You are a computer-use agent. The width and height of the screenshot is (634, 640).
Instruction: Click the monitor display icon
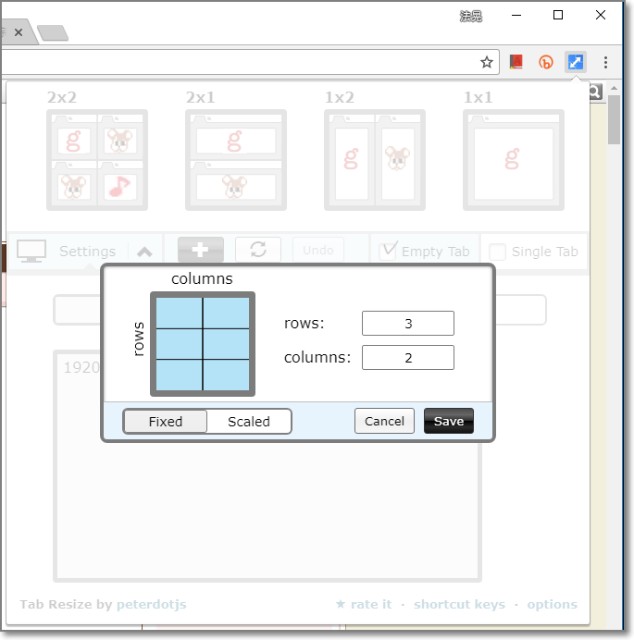pyautogui.click(x=32, y=251)
